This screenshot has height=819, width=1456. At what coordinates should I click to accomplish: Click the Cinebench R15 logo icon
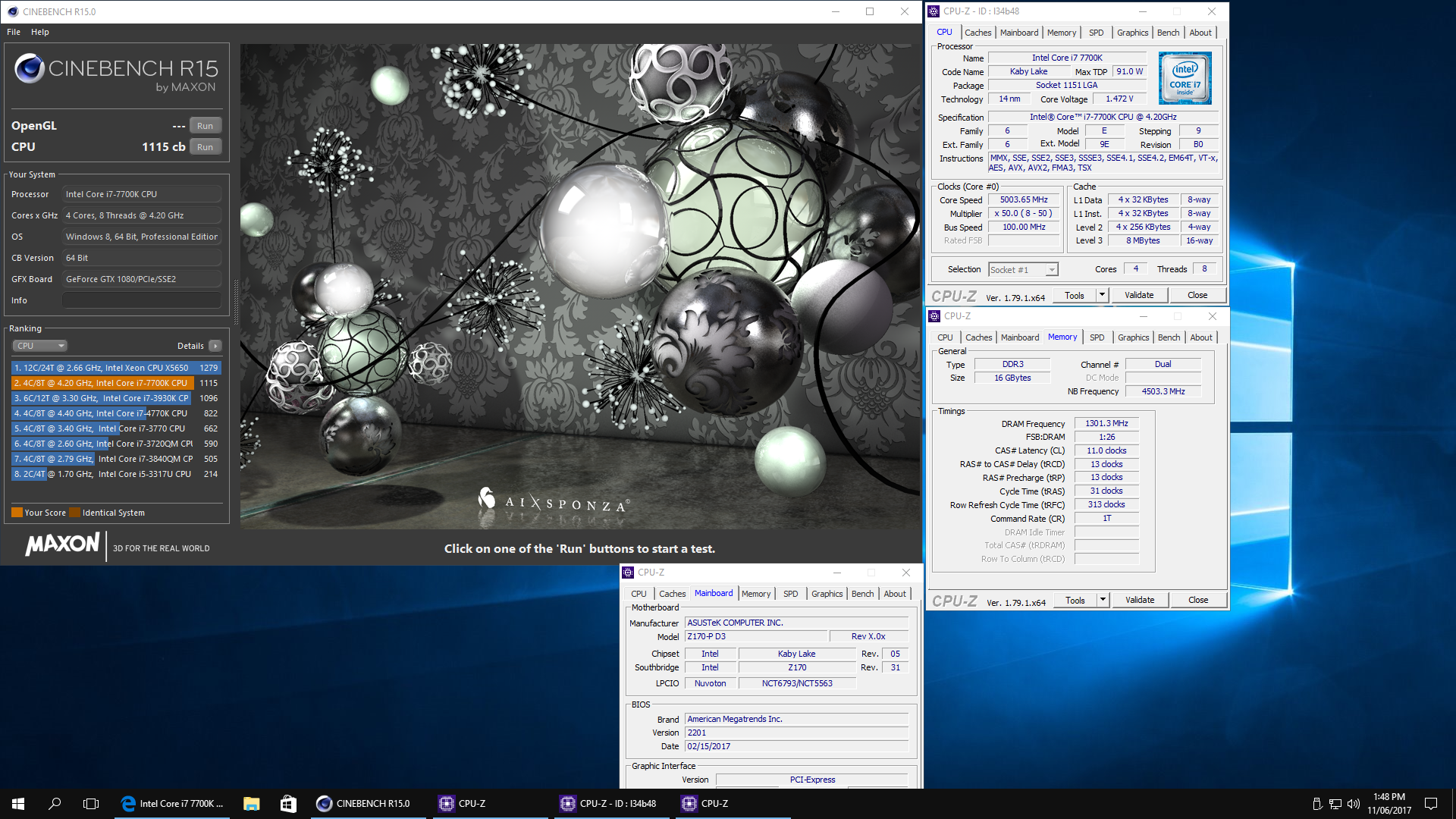[x=30, y=68]
